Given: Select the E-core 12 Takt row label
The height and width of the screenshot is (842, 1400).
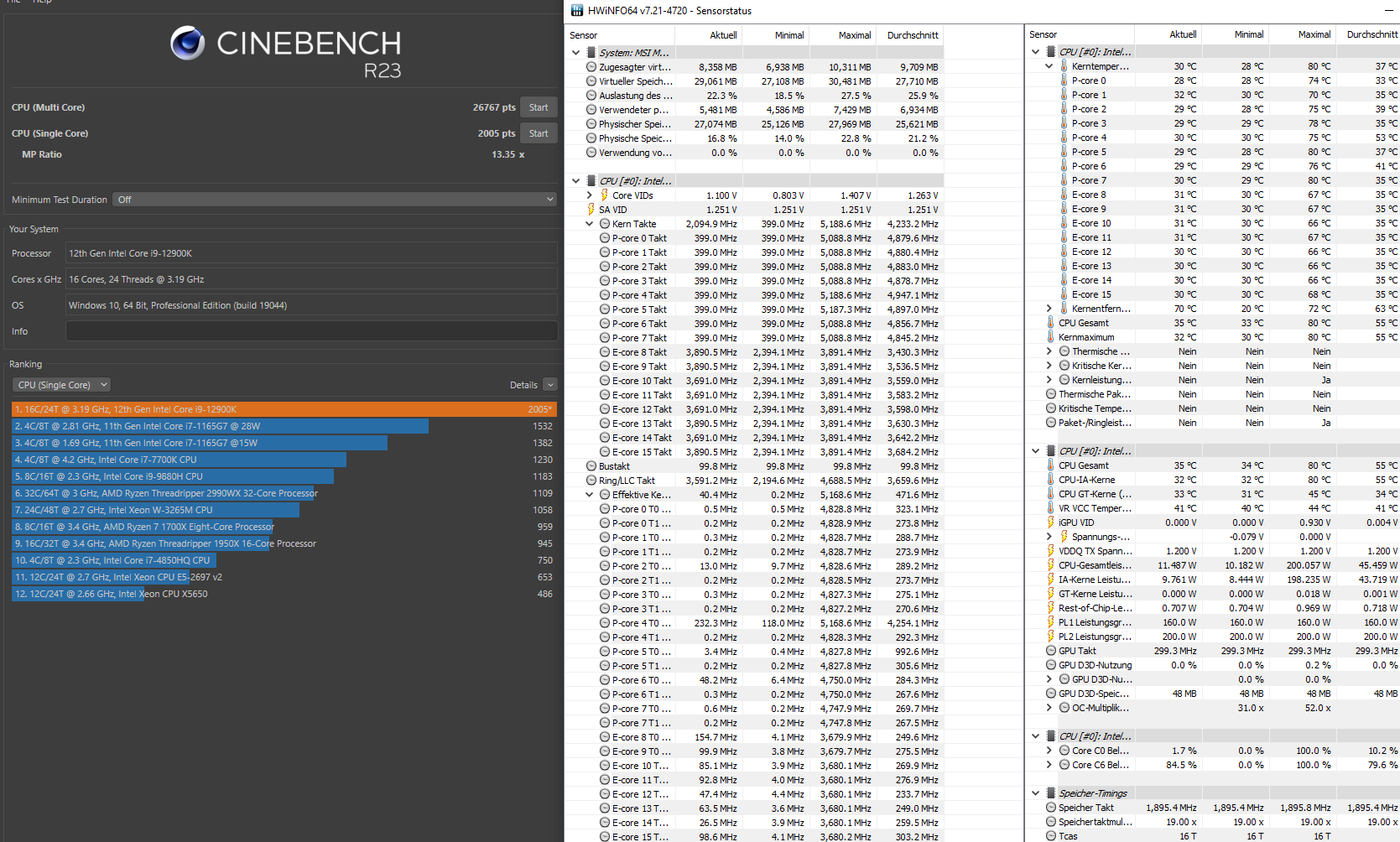Looking at the screenshot, I should (x=642, y=409).
